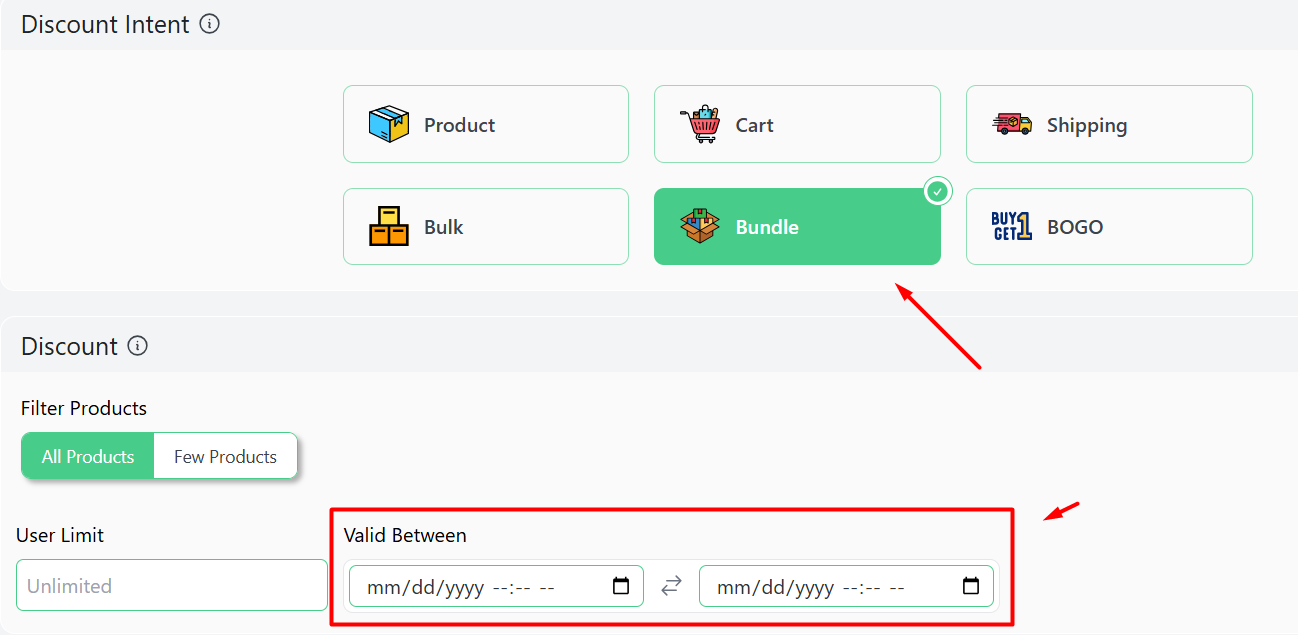This screenshot has width=1298, height=635.
Task: Click the BOGO buy-one-get-one icon
Action: [x=1011, y=226]
